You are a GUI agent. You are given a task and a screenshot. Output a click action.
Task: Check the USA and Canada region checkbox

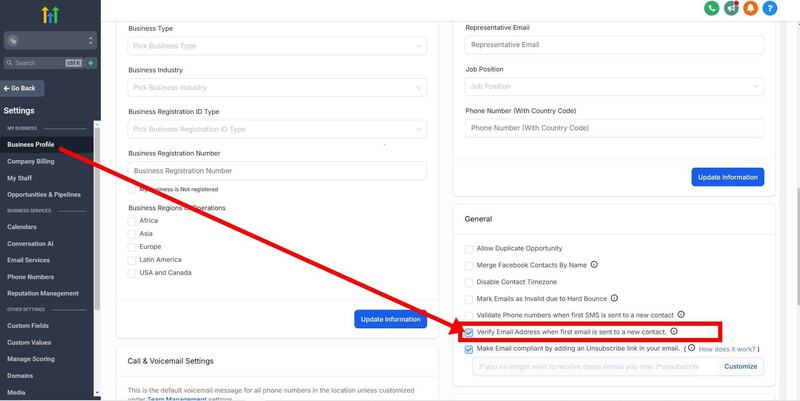(x=132, y=273)
